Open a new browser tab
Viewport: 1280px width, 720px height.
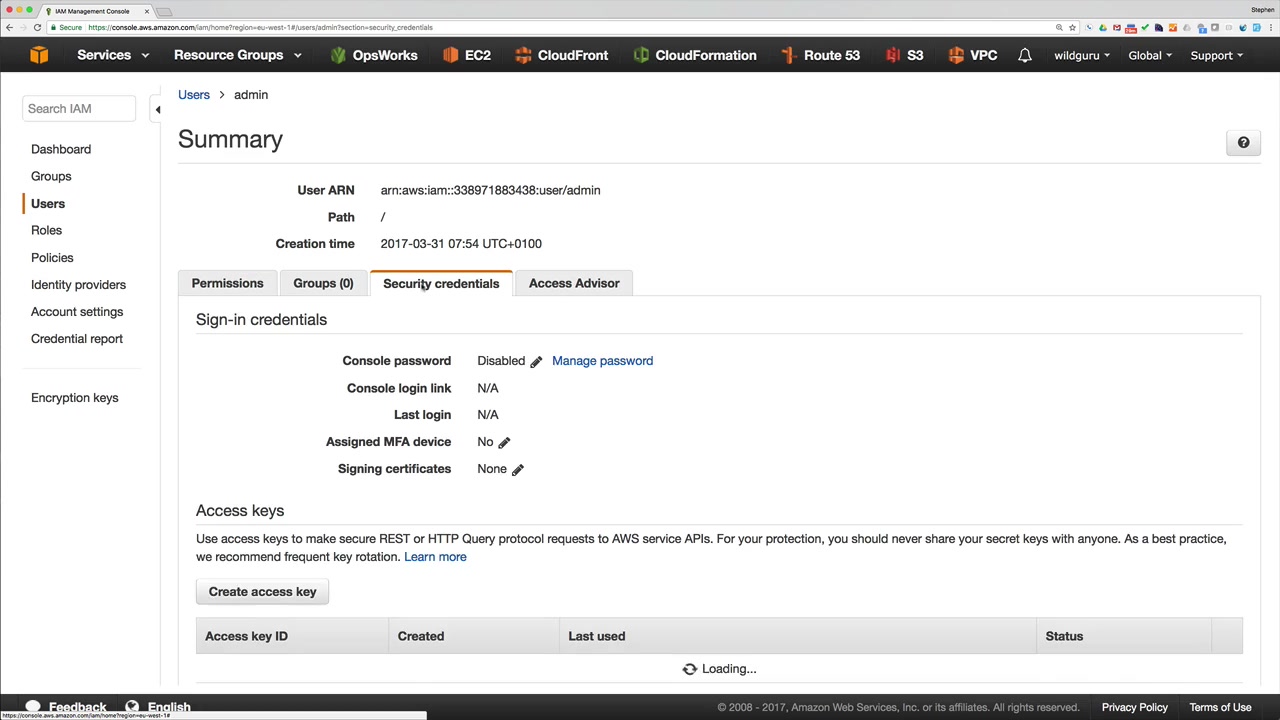click(x=165, y=11)
